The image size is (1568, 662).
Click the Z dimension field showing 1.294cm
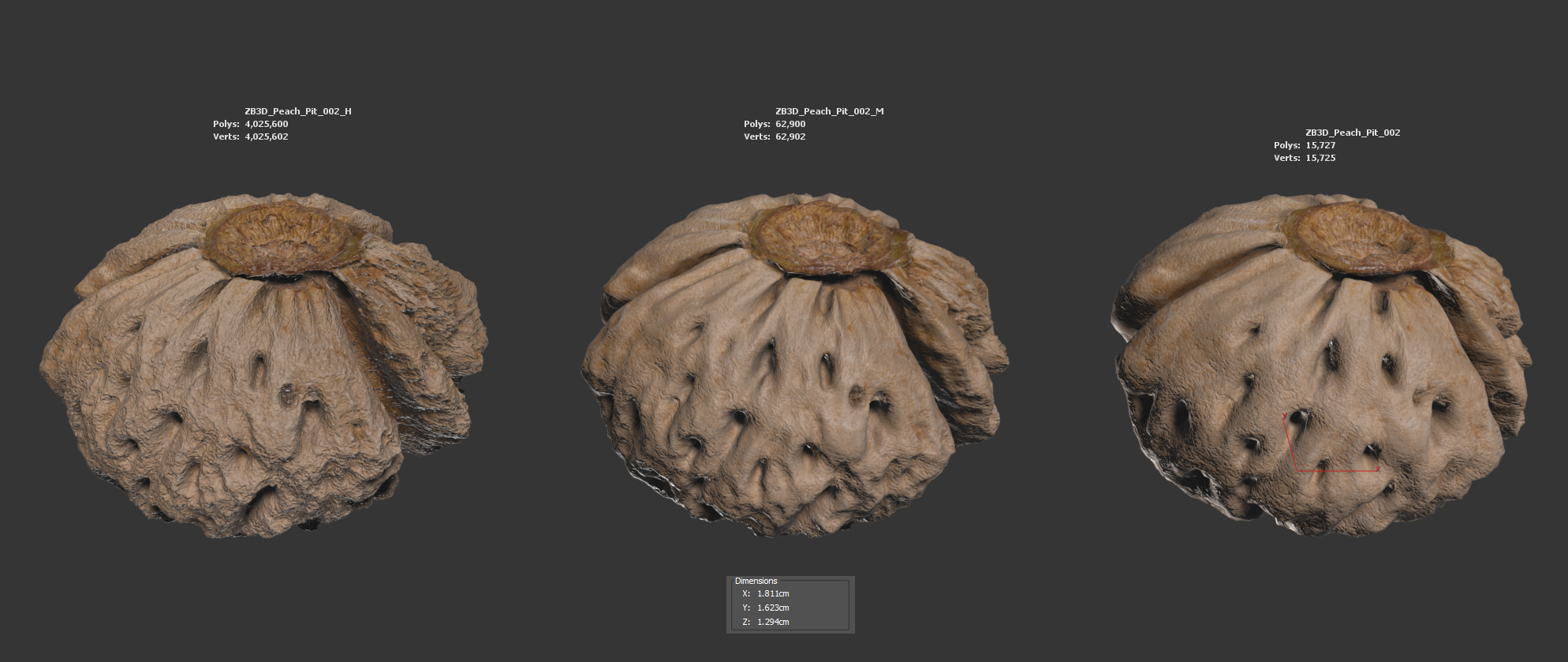click(773, 622)
